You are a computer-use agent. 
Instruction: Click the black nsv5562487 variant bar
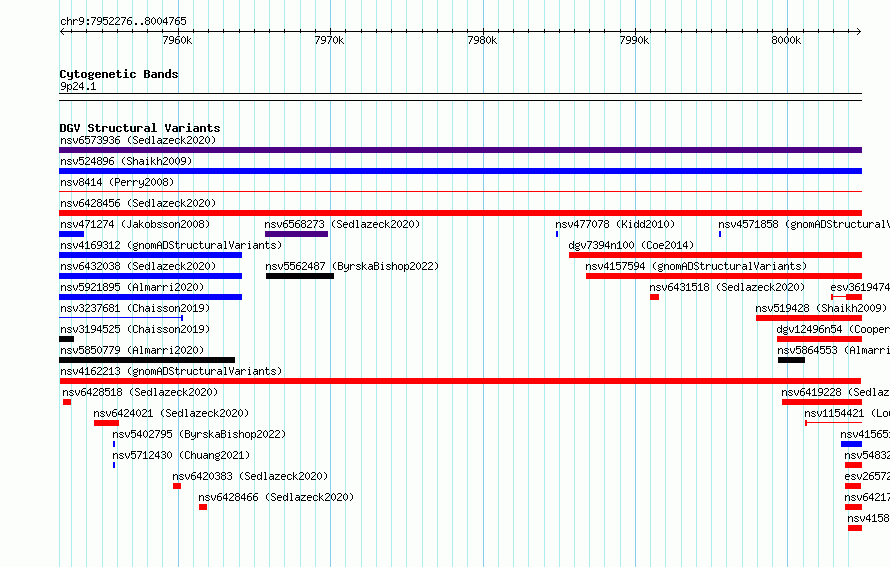point(300,276)
